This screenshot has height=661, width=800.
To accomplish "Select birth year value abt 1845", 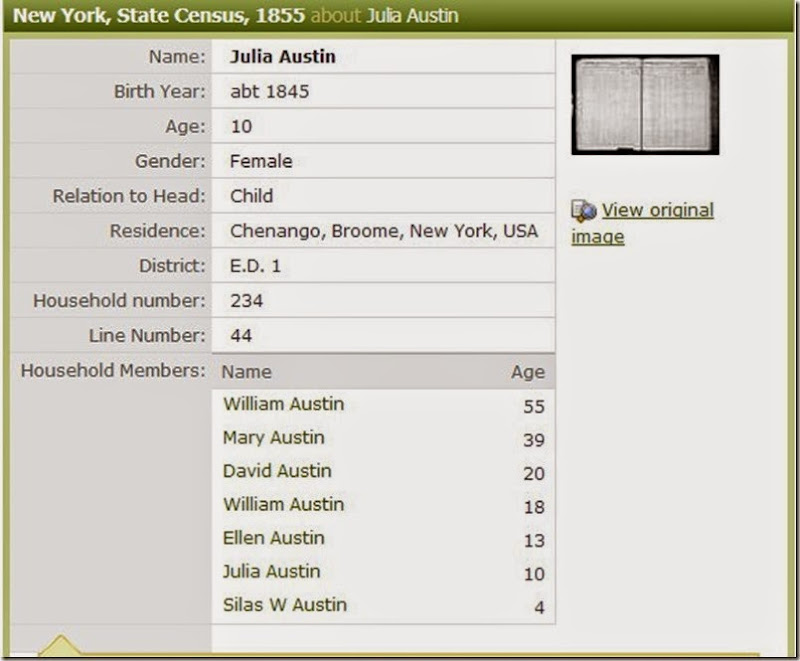I will (x=269, y=92).
